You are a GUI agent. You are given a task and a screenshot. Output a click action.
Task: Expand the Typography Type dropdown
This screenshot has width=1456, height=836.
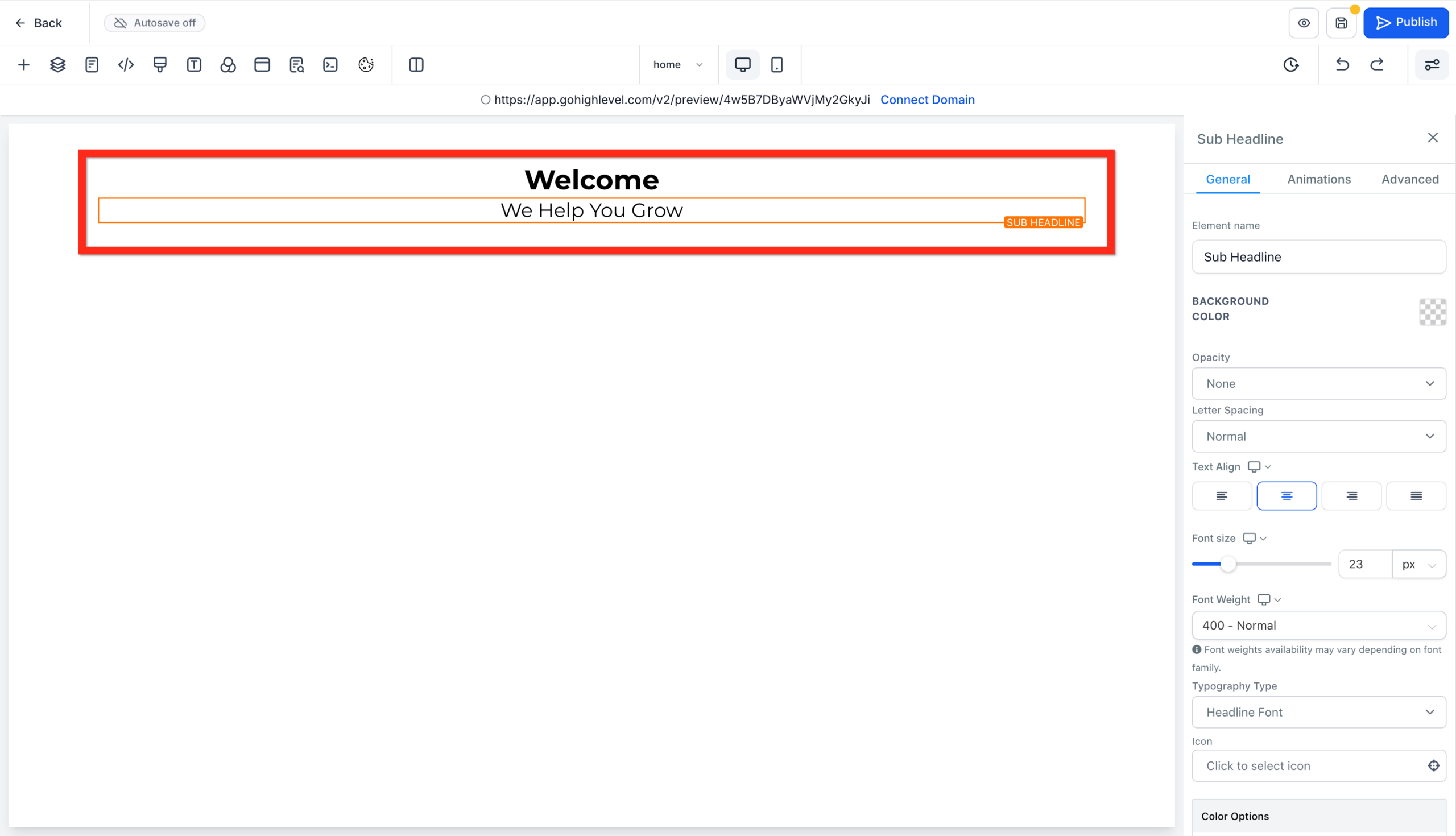tap(1318, 712)
